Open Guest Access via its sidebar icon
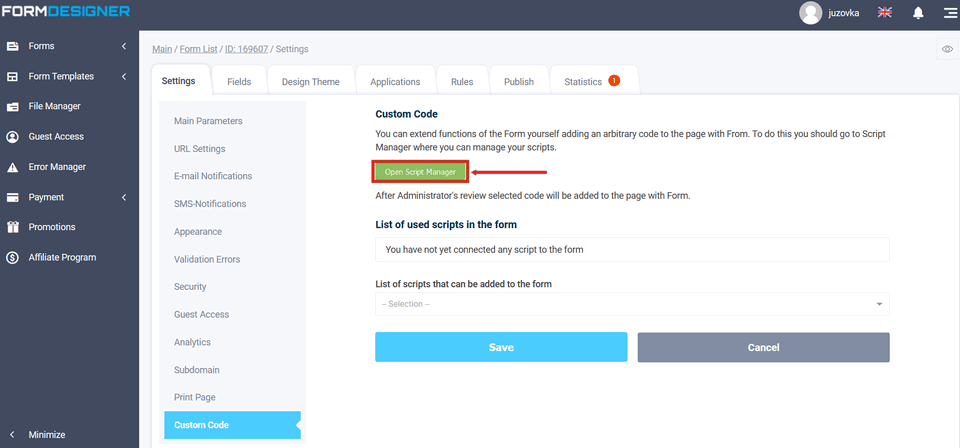This screenshot has width=960, height=448. (13, 137)
